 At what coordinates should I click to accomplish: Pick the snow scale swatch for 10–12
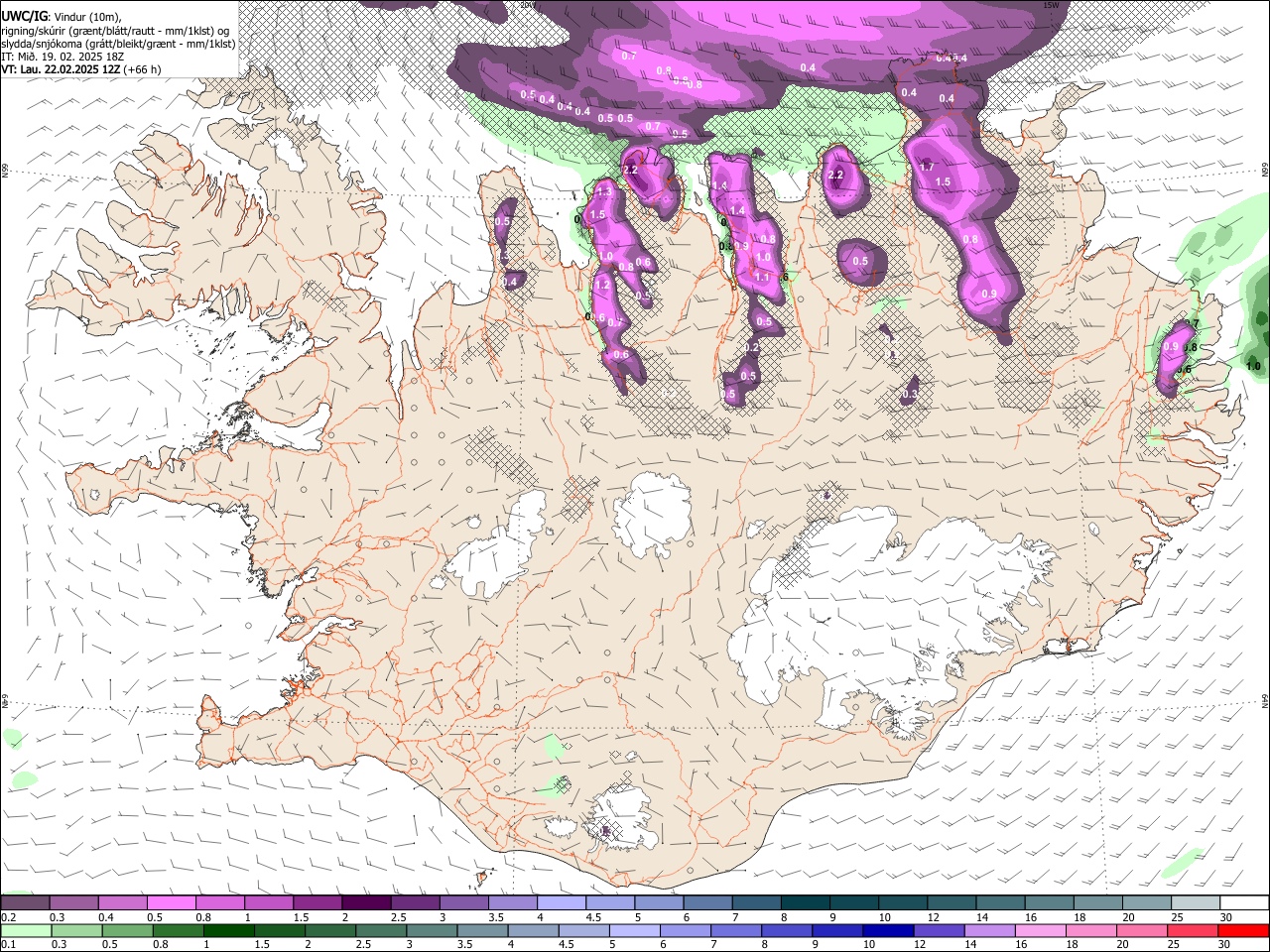(x=902, y=902)
